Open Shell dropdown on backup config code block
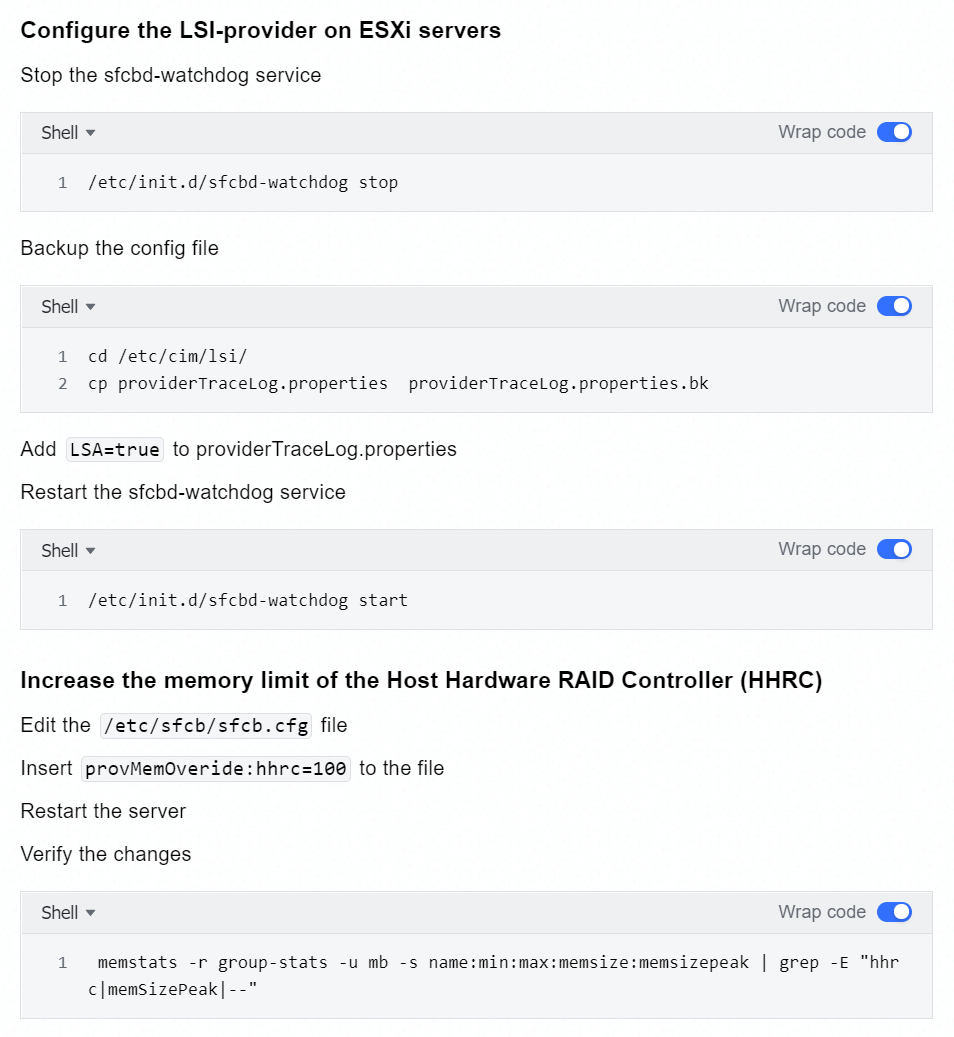 click(x=68, y=307)
